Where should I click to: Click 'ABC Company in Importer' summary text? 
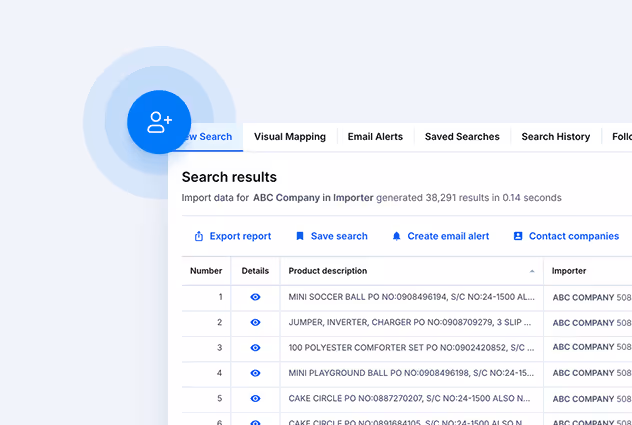pyautogui.click(x=313, y=198)
